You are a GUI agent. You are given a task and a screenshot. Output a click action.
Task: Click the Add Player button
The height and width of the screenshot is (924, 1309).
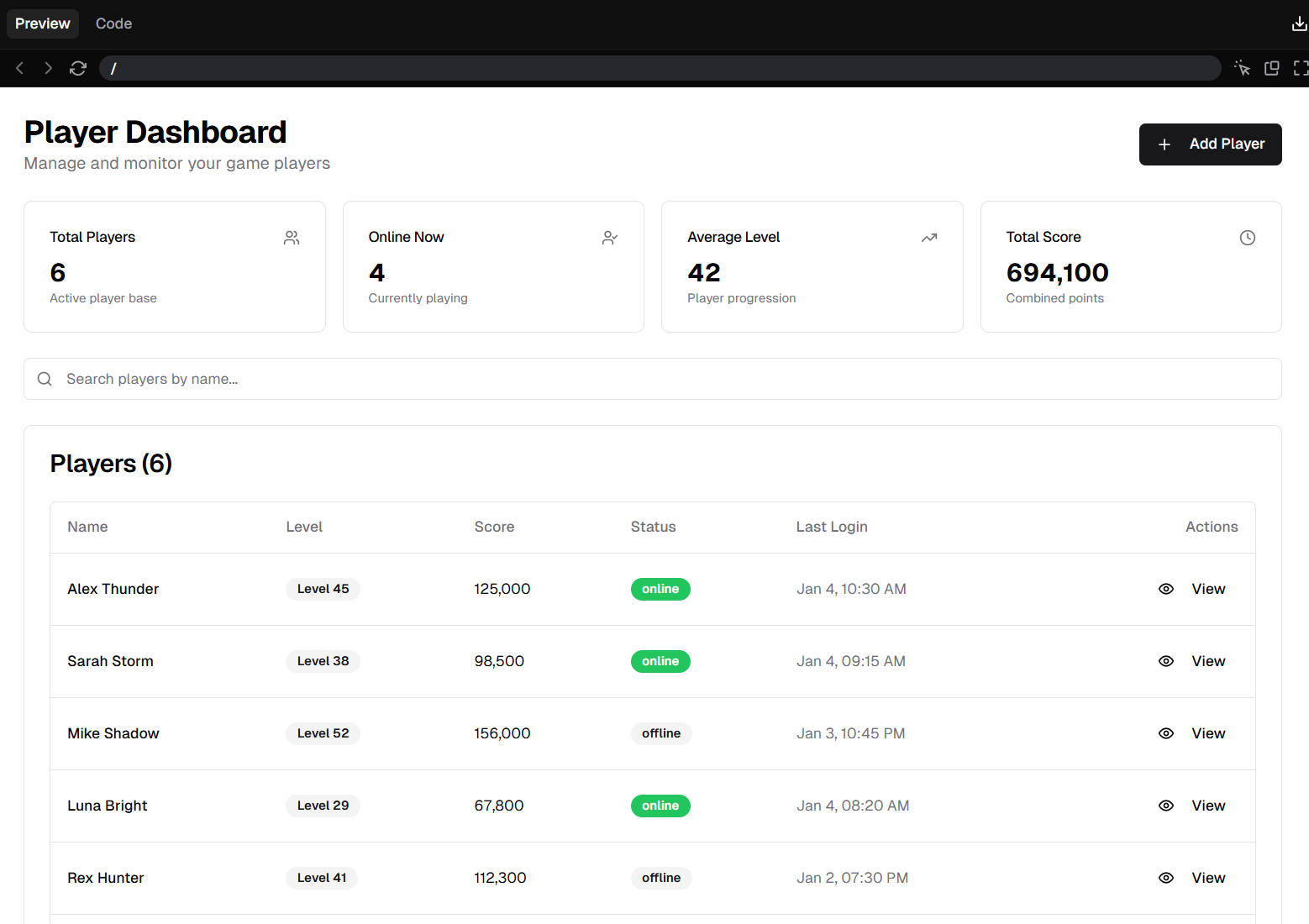tap(1210, 144)
